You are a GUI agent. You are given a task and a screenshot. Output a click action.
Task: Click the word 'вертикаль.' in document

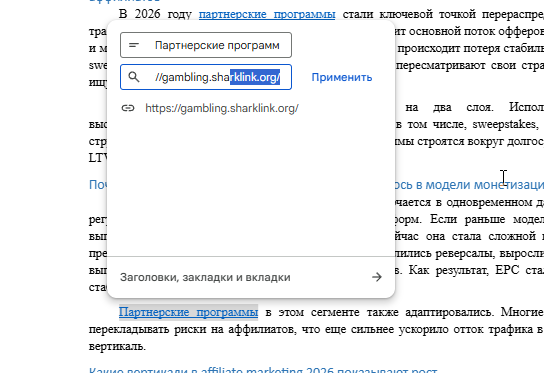117,346
